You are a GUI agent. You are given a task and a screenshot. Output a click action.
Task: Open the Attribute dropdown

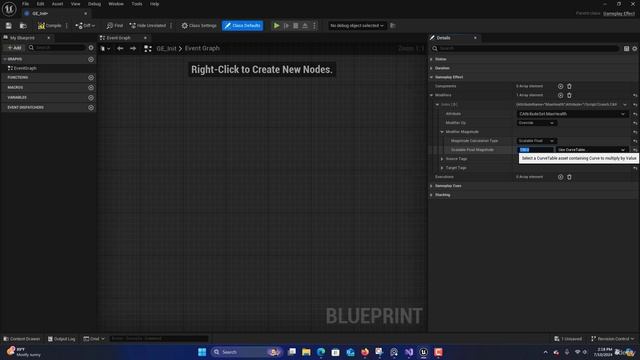click(x=572, y=114)
